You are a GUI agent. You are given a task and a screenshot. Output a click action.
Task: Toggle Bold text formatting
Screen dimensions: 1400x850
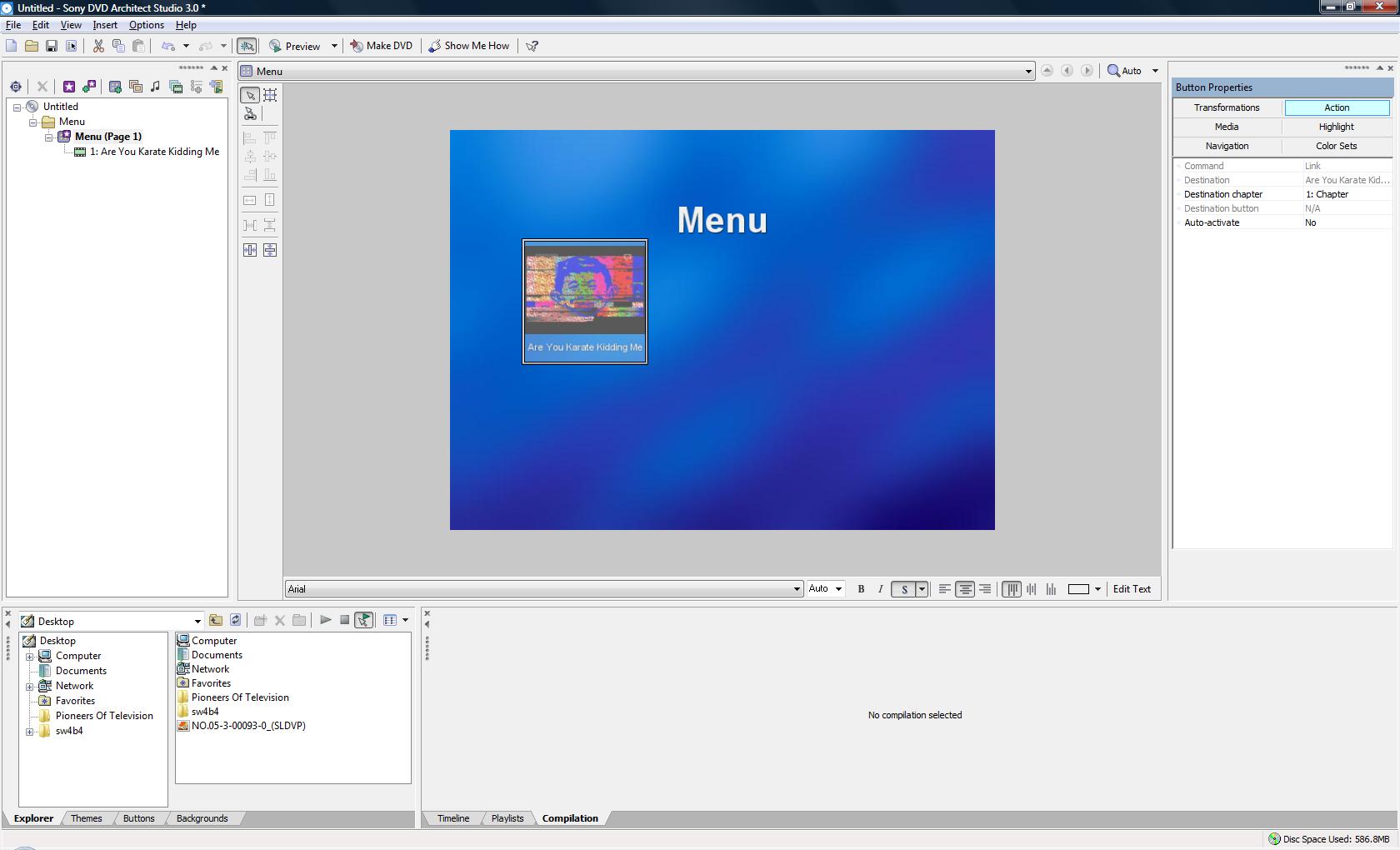coord(861,589)
